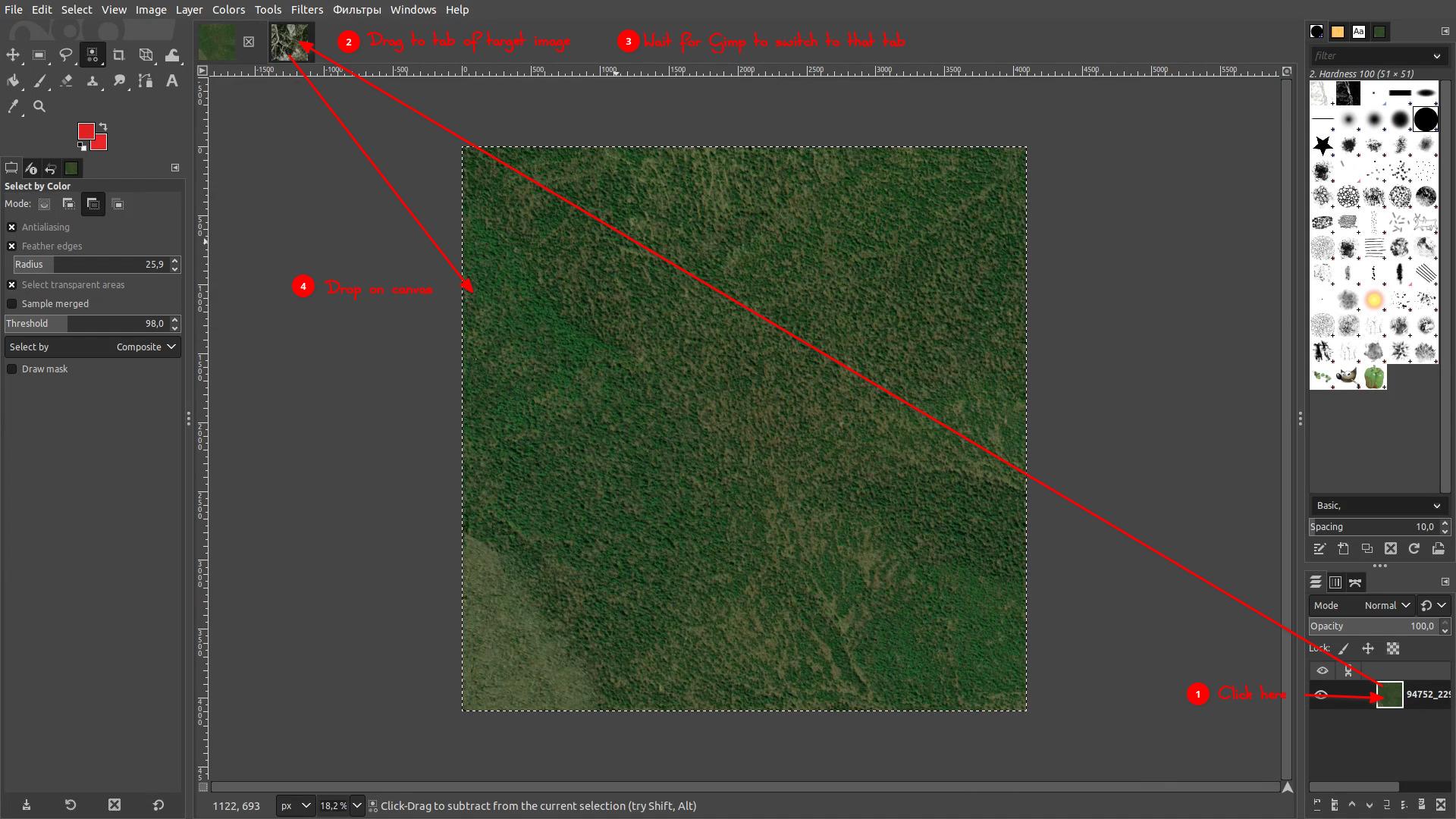Open the Layer menu

(x=189, y=10)
